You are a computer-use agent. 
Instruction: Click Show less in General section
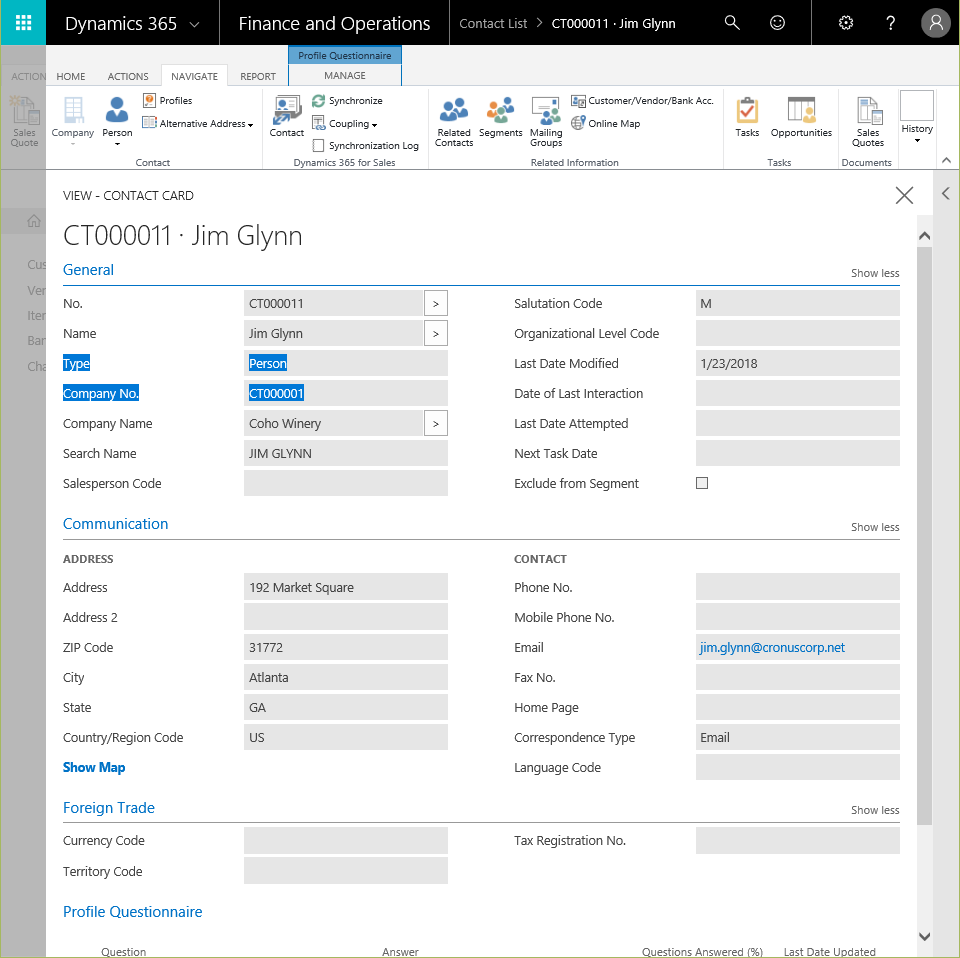click(x=874, y=273)
